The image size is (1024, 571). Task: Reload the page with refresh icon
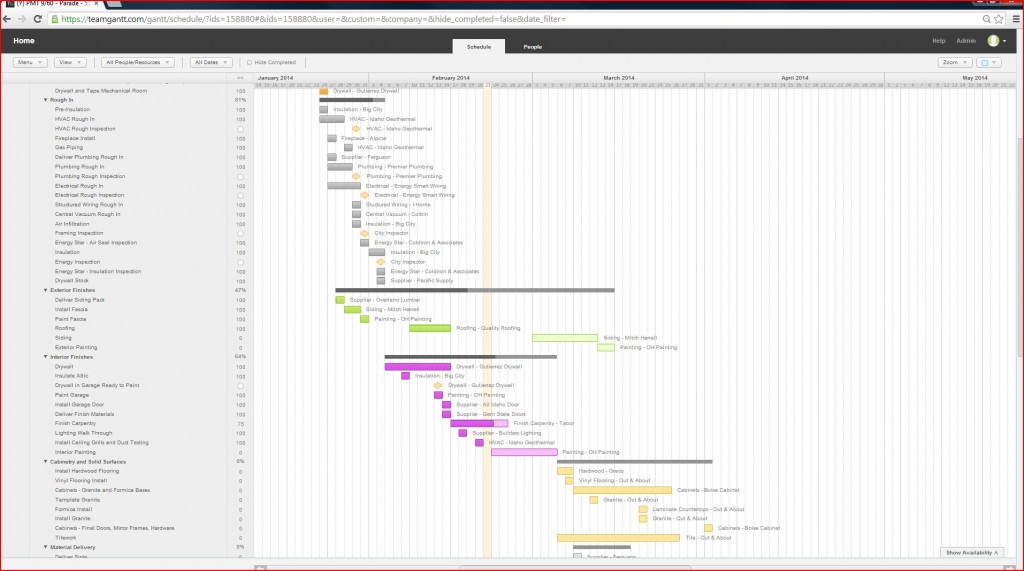point(37,19)
